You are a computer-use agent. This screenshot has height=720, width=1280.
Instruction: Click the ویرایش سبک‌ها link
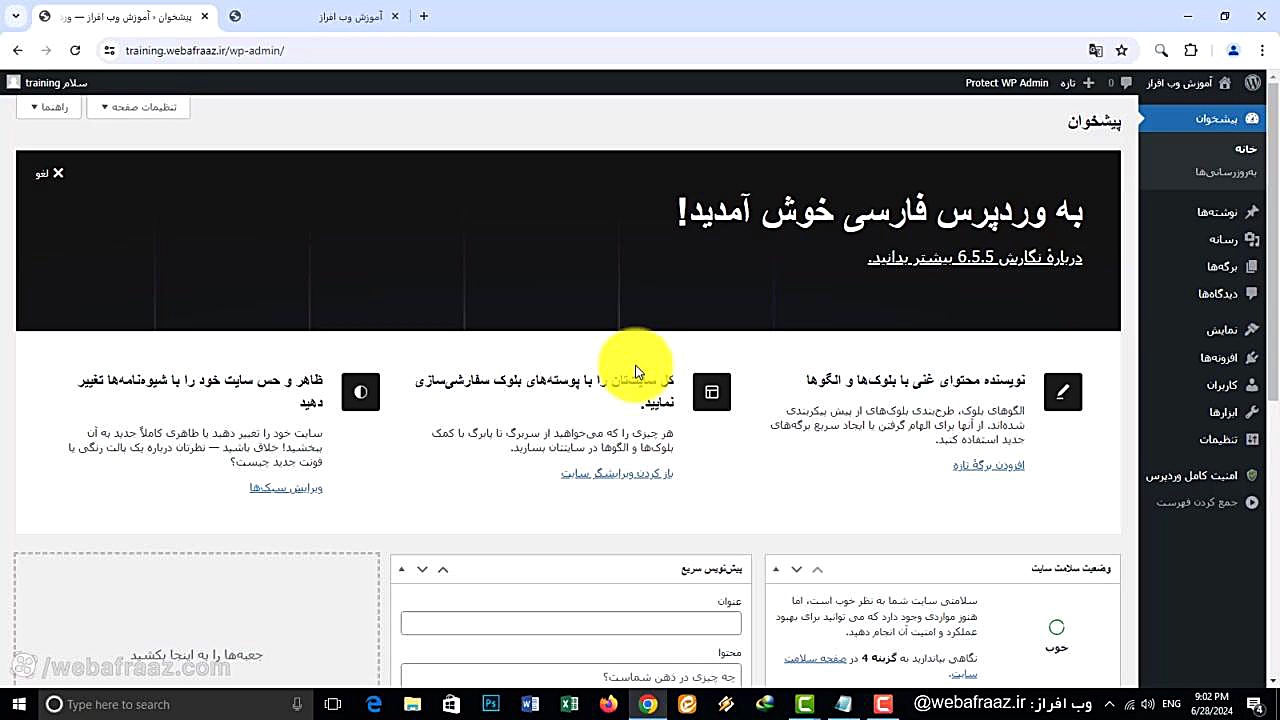coord(286,488)
